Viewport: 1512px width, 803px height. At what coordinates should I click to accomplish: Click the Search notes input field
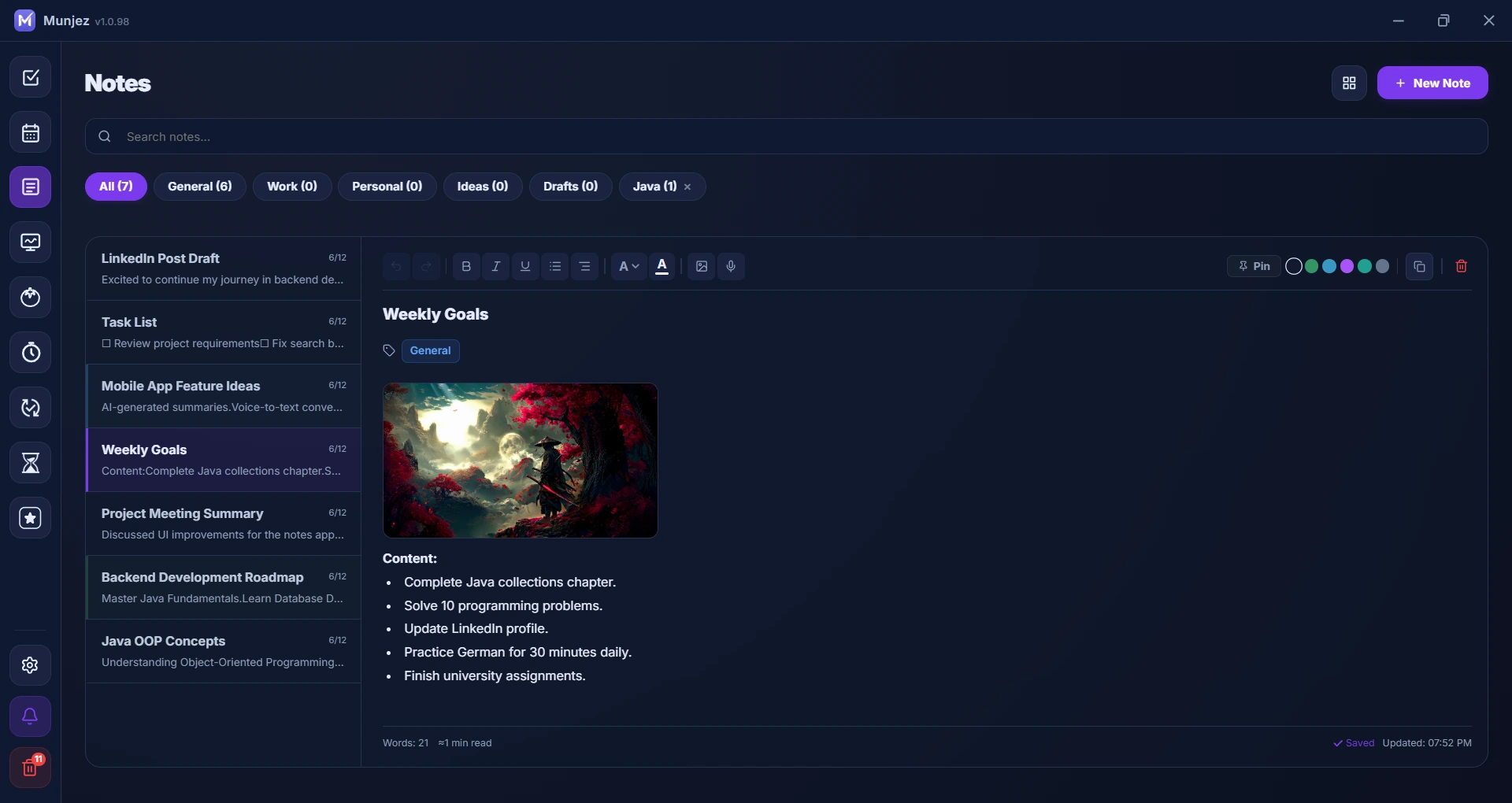point(787,136)
